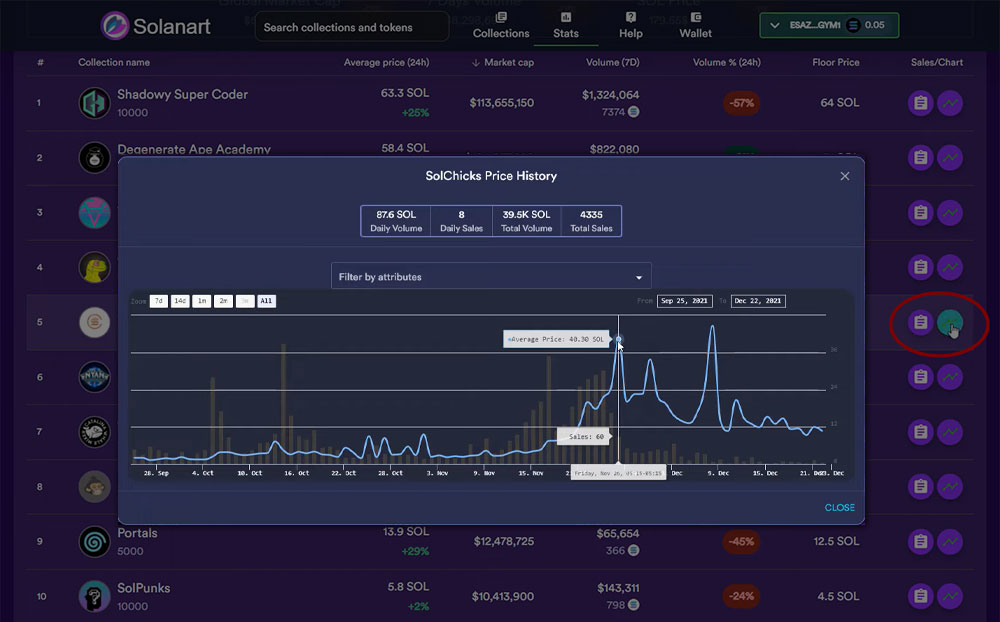Switch chart zoom to 1m range

[201, 301]
